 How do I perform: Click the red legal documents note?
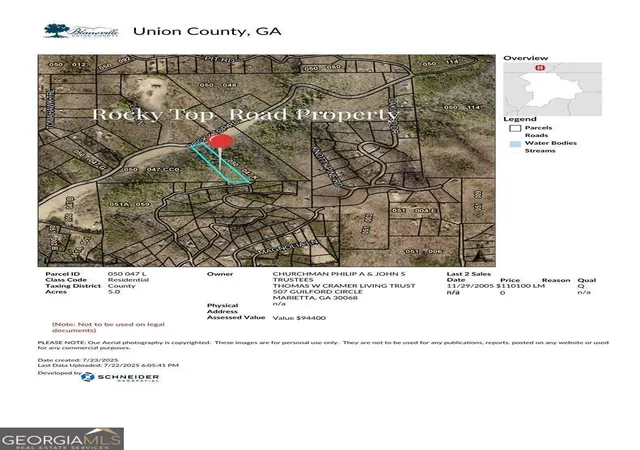click(x=108, y=327)
